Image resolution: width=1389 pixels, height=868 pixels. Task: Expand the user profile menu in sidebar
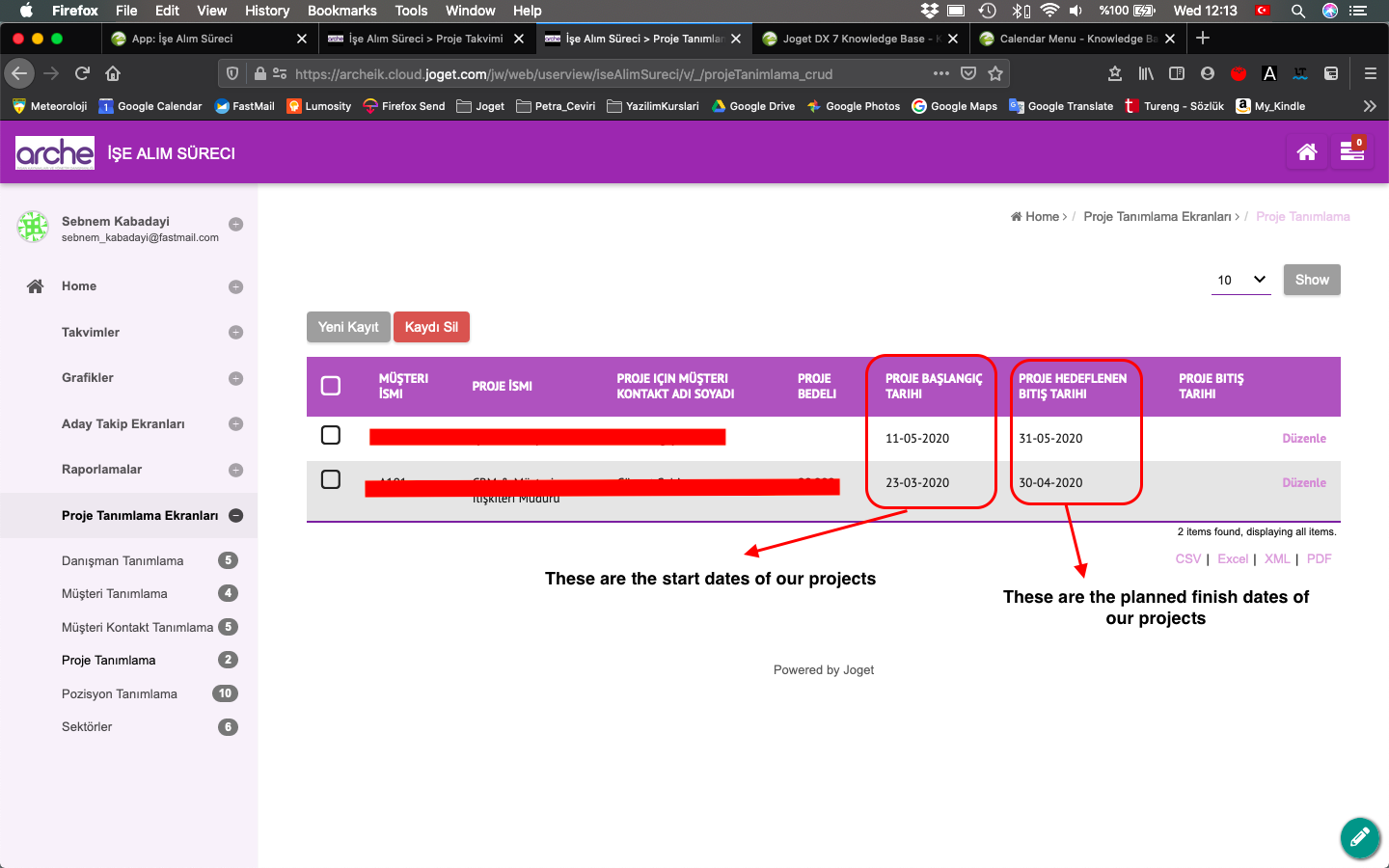pyautogui.click(x=235, y=224)
